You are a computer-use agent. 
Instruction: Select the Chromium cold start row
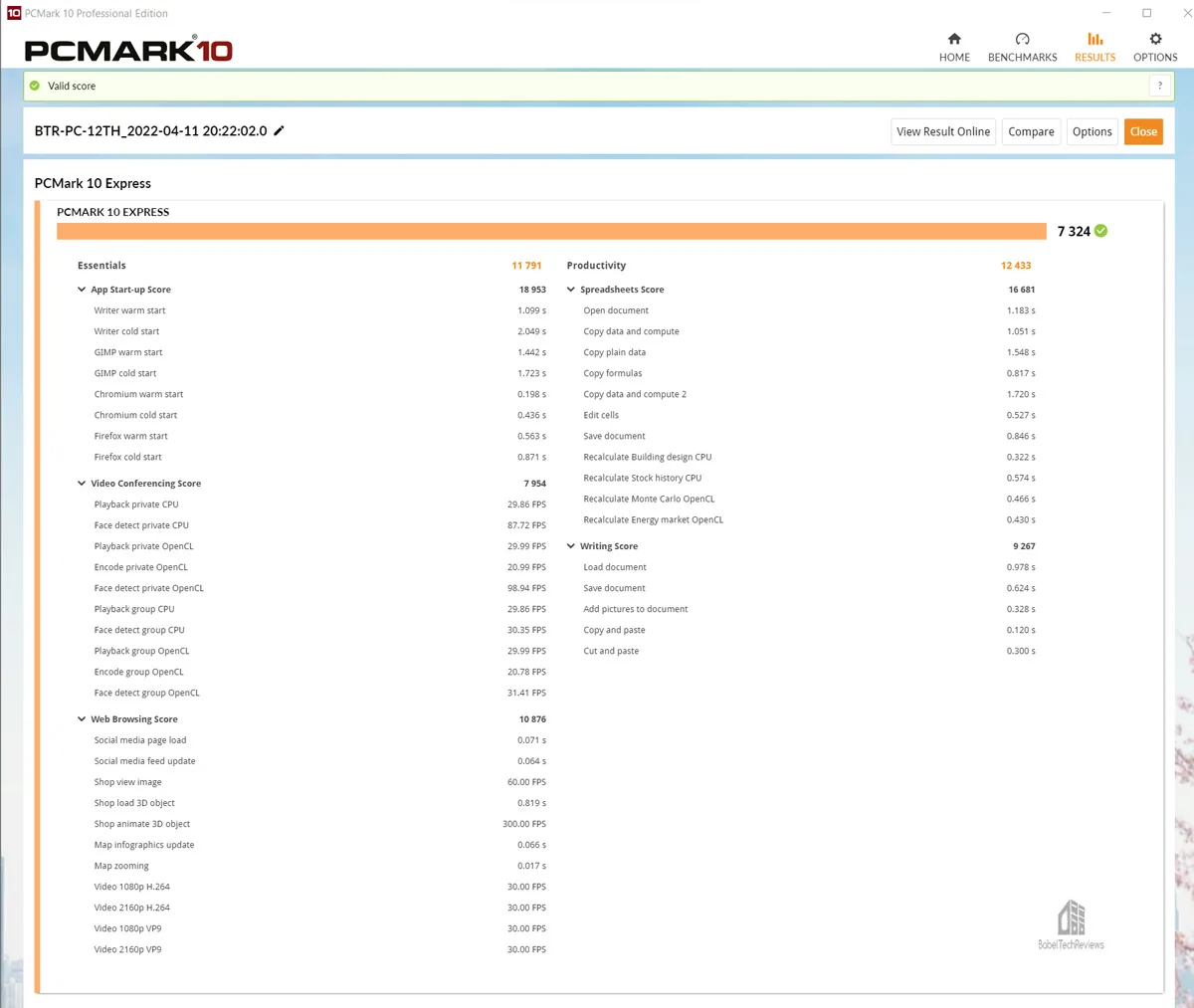(x=319, y=415)
